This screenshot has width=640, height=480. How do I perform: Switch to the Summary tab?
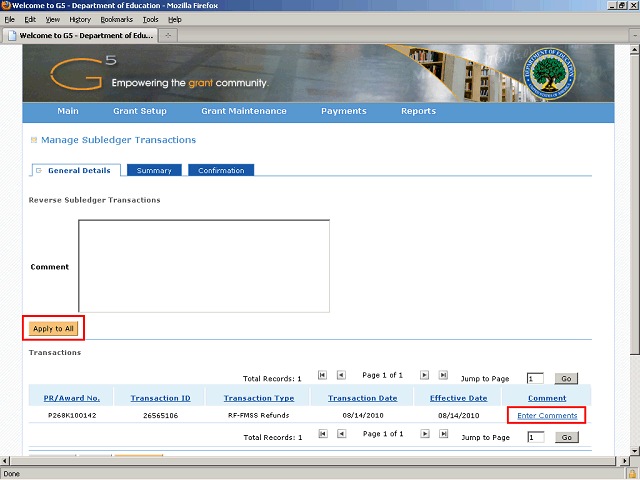coord(154,170)
